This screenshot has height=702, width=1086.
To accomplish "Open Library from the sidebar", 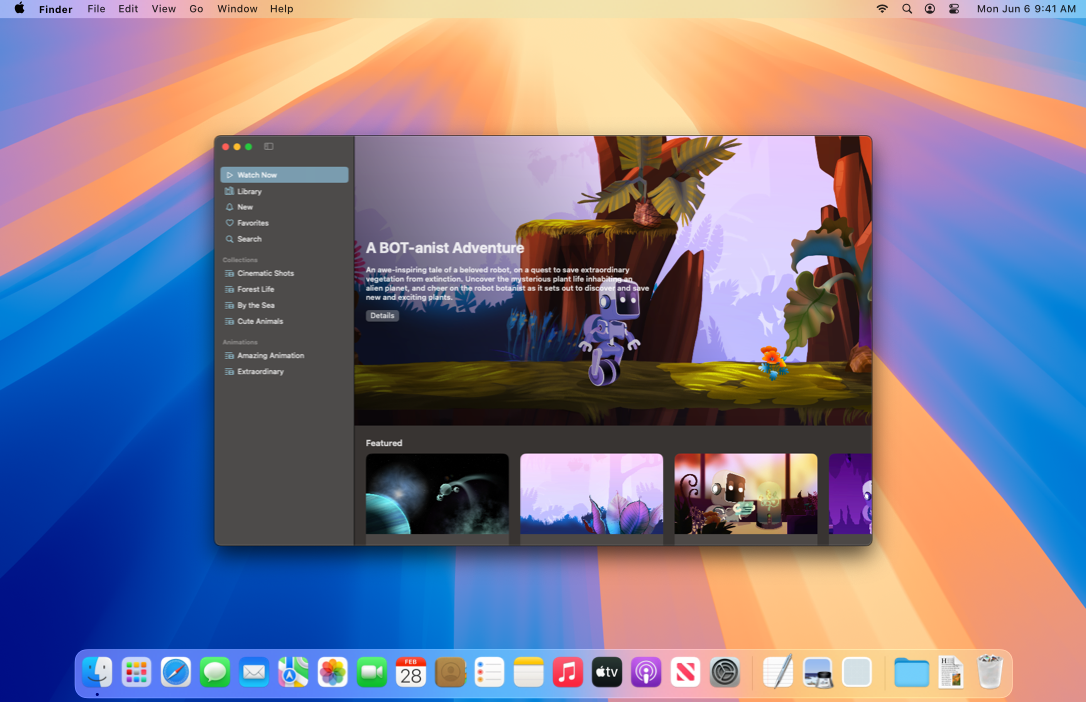I will (253, 190).
